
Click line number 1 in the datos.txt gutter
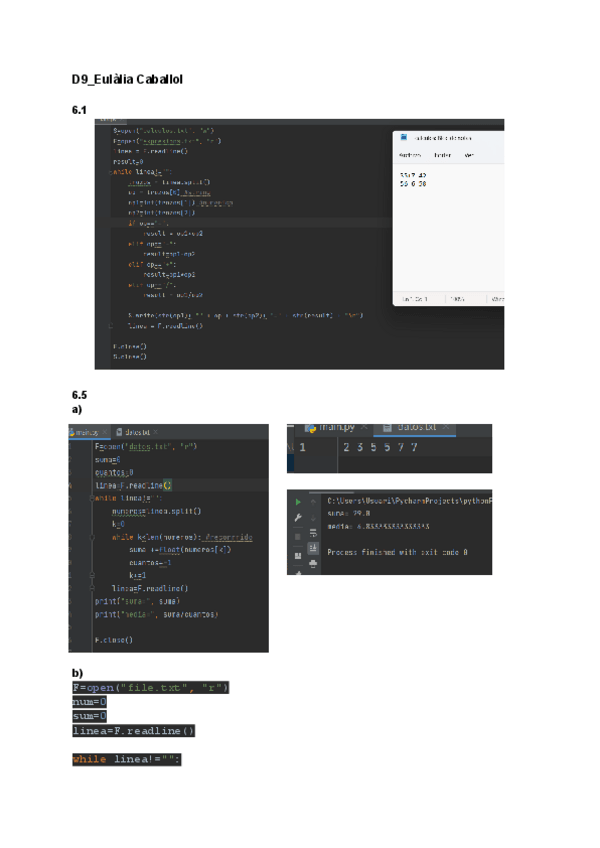coord(302,447)
